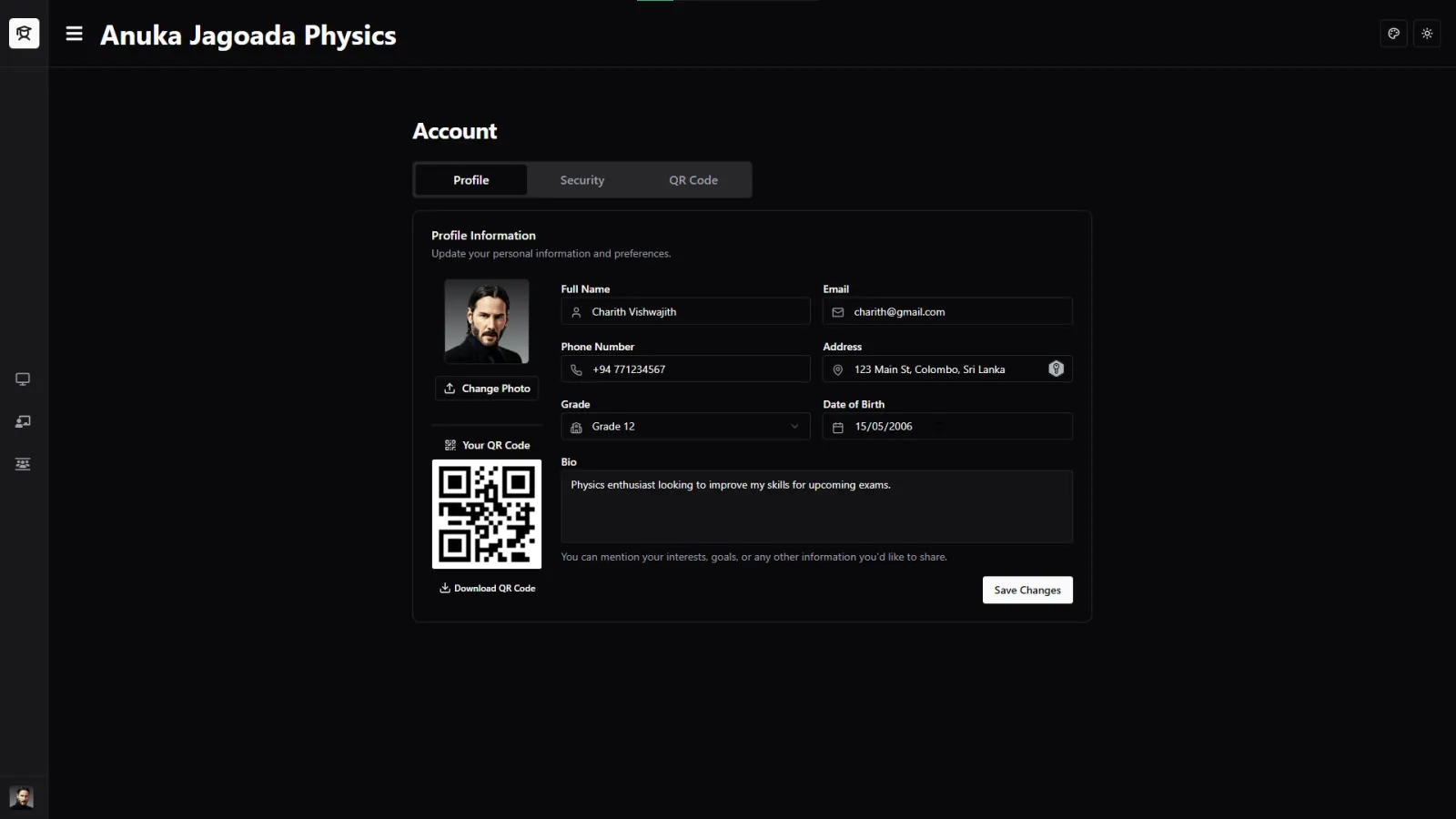Open the color theme palette picker
Viewport: 1456px width, 819px height.
[1393, 34]
